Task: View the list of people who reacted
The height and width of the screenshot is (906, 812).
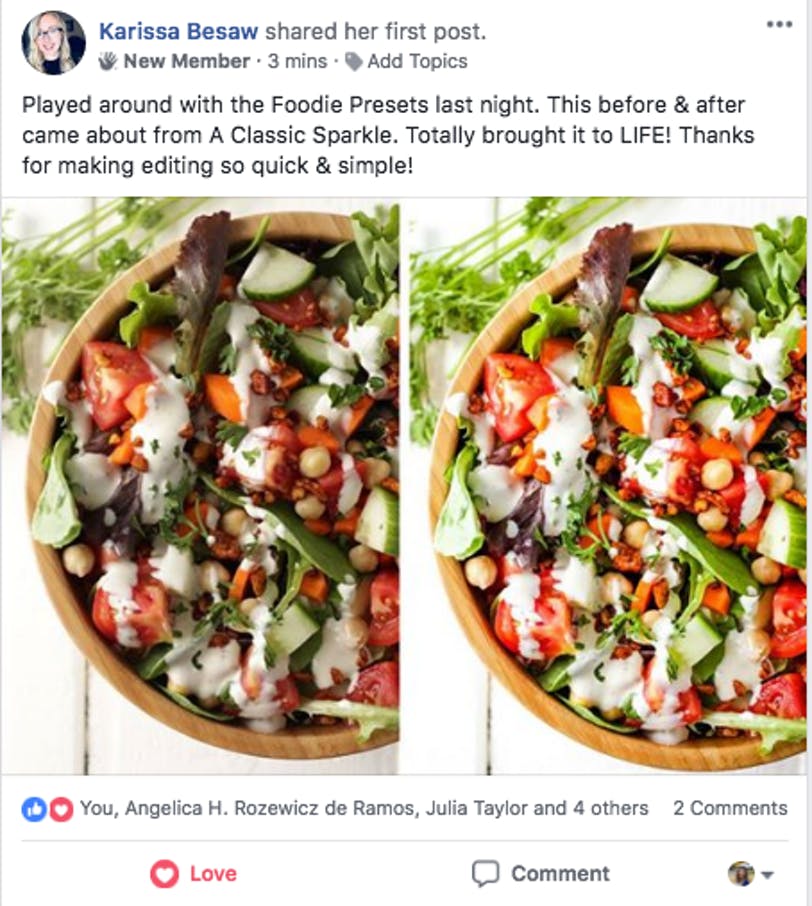Action: (364, 808)
